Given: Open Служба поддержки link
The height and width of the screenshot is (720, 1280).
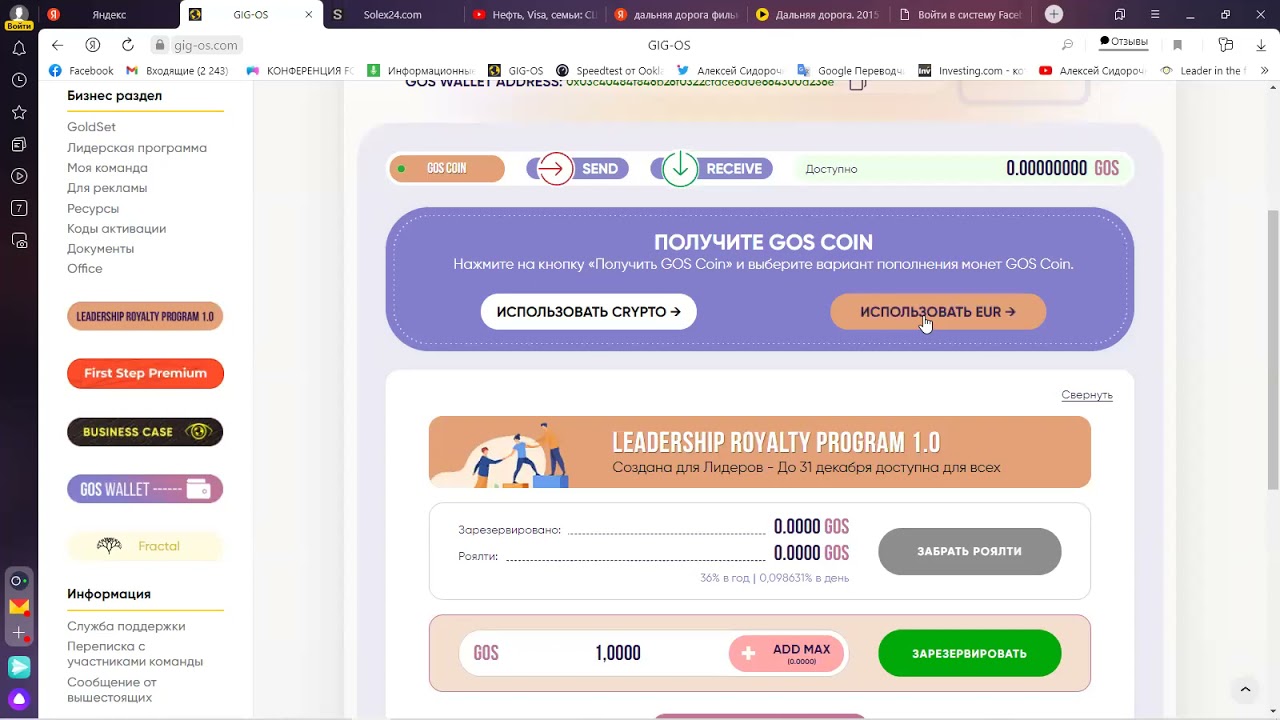Looking at the screenshot, I should click(126, 626).
